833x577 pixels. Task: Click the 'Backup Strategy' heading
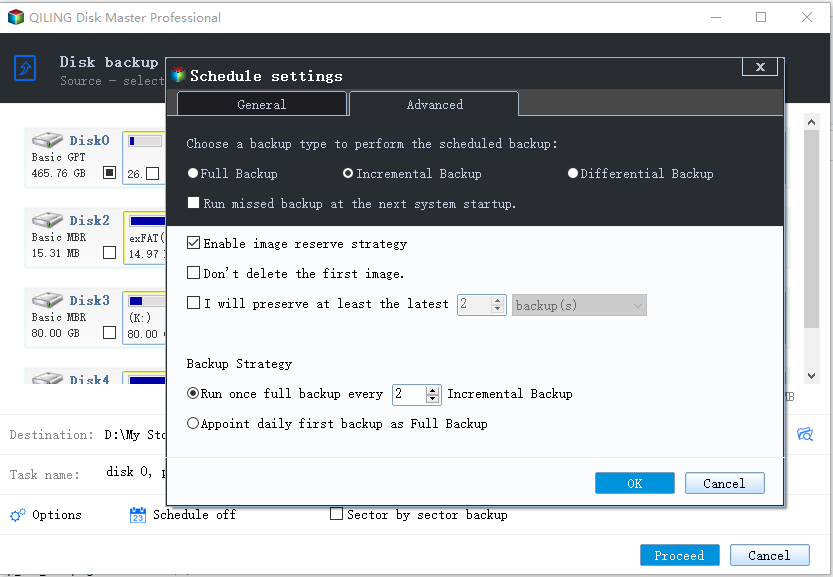[x=239, y=363]
